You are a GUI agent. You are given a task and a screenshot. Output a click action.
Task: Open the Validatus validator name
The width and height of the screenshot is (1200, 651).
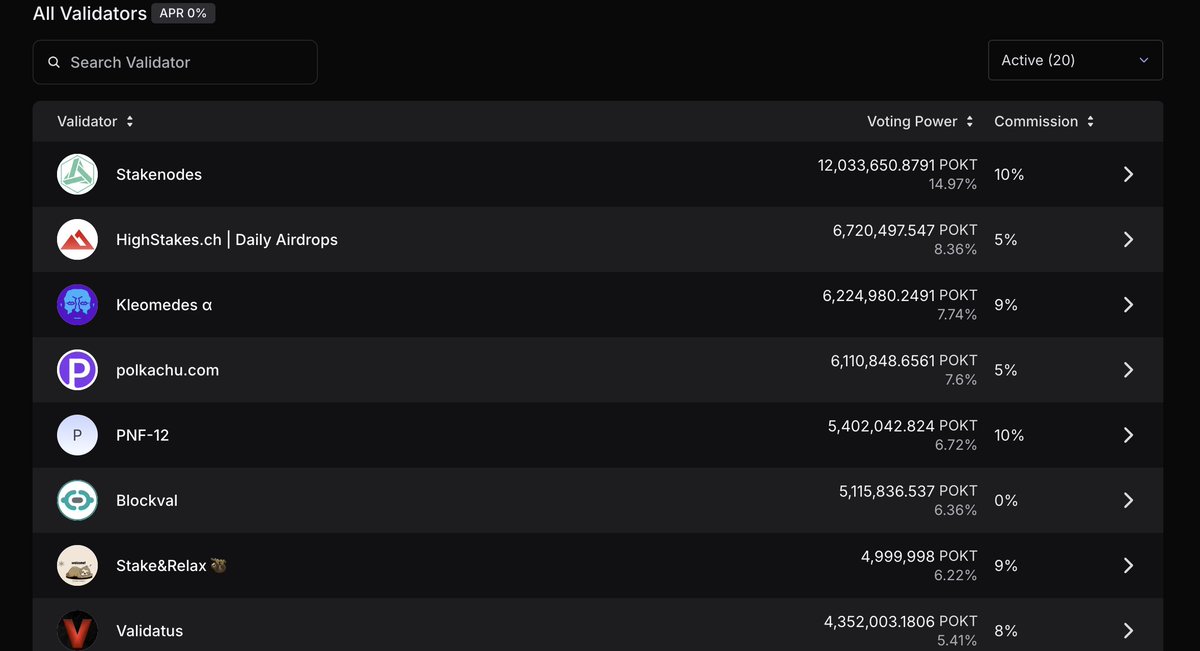149,630
